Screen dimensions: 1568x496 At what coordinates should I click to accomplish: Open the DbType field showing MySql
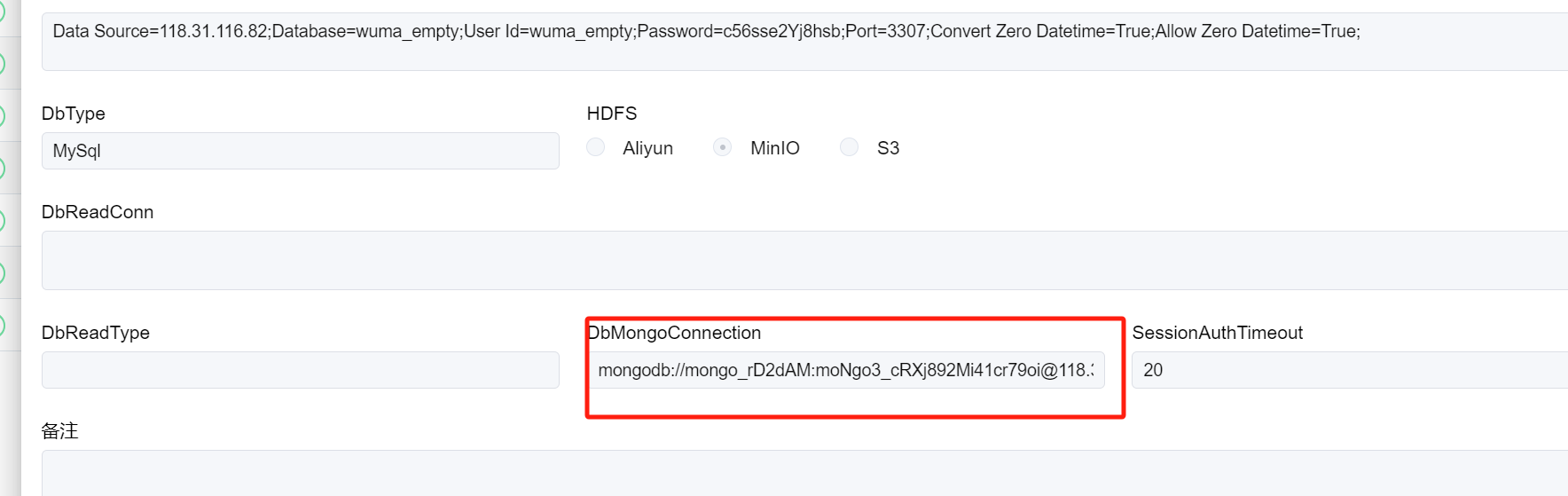[x=300, y=151]
